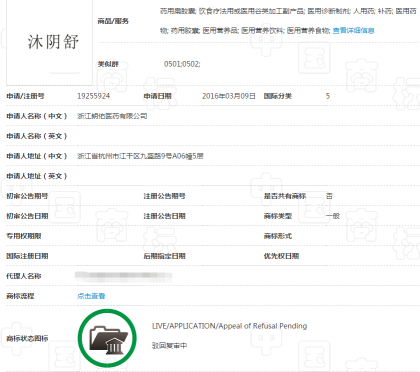Select the application date 2016年03月09日

229,96
